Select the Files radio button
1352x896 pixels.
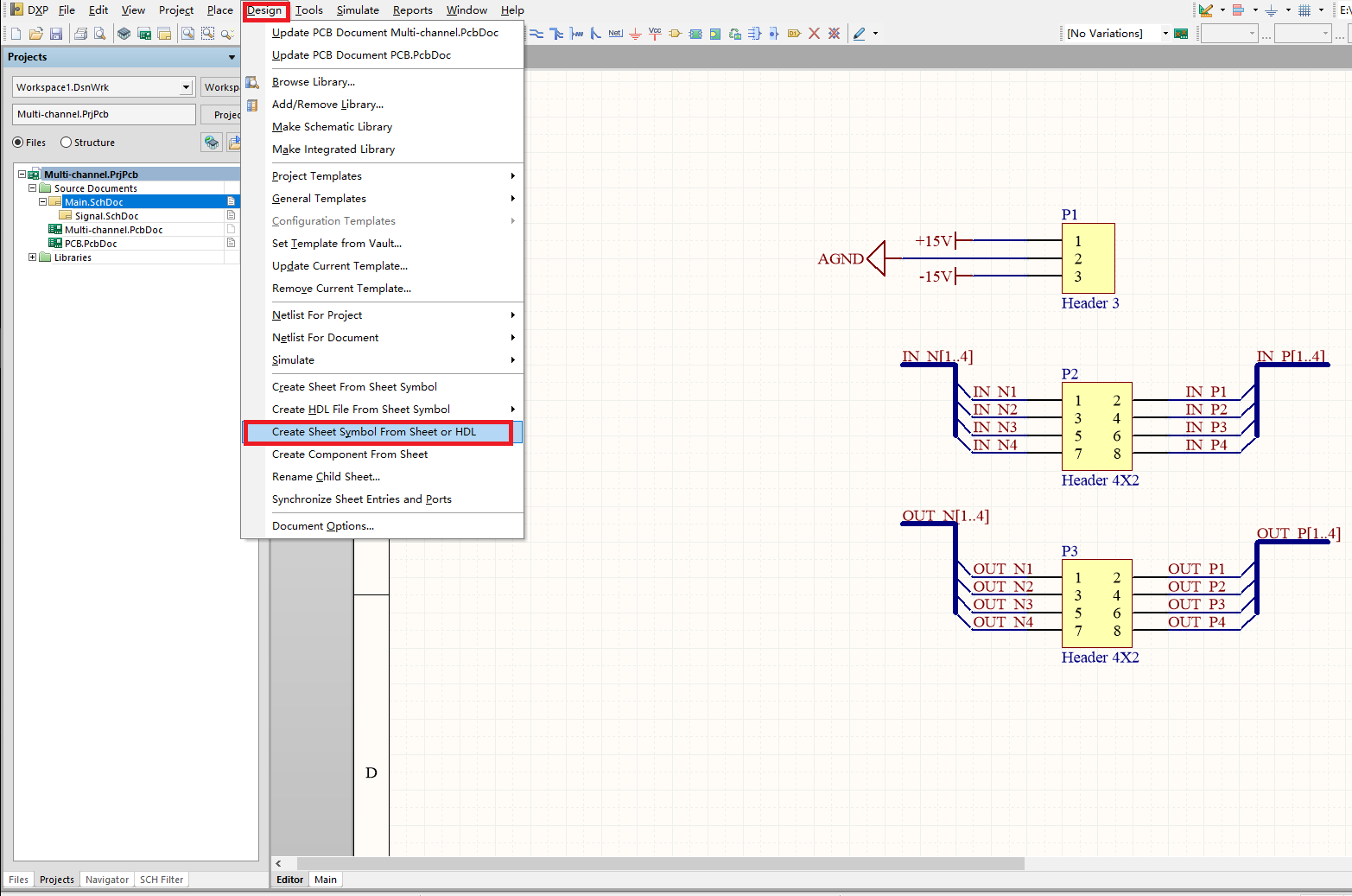pos(18,143)
